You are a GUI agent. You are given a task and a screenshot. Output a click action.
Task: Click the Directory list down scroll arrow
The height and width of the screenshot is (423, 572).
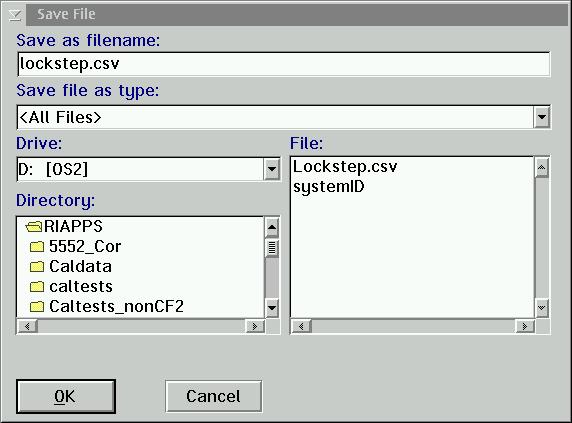272,308
